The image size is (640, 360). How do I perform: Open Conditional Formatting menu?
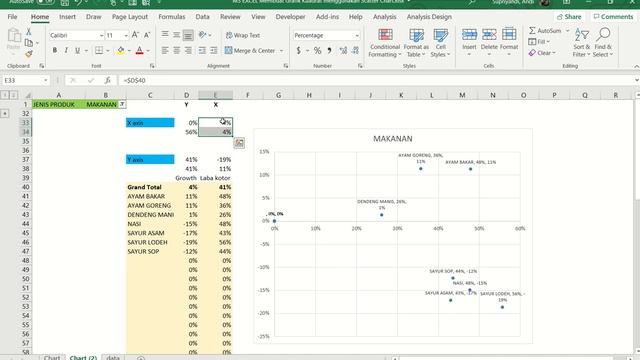coord(385,43)
